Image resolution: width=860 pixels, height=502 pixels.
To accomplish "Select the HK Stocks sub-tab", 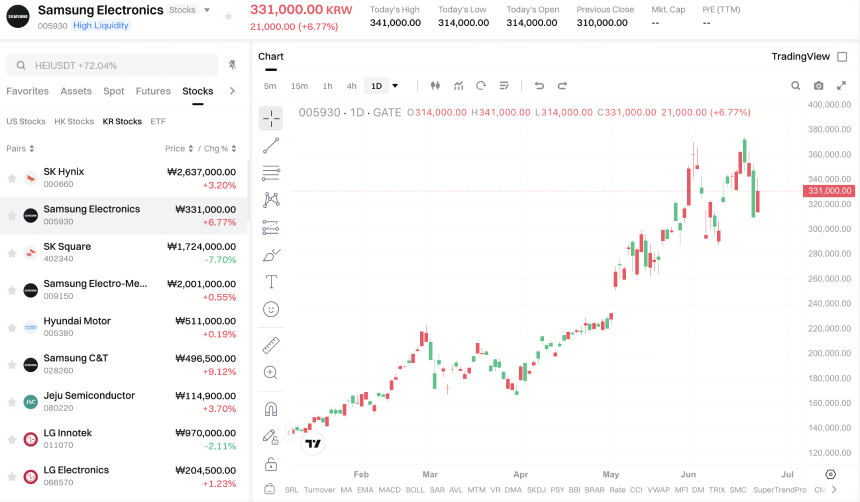I will (x=74, y=121).
